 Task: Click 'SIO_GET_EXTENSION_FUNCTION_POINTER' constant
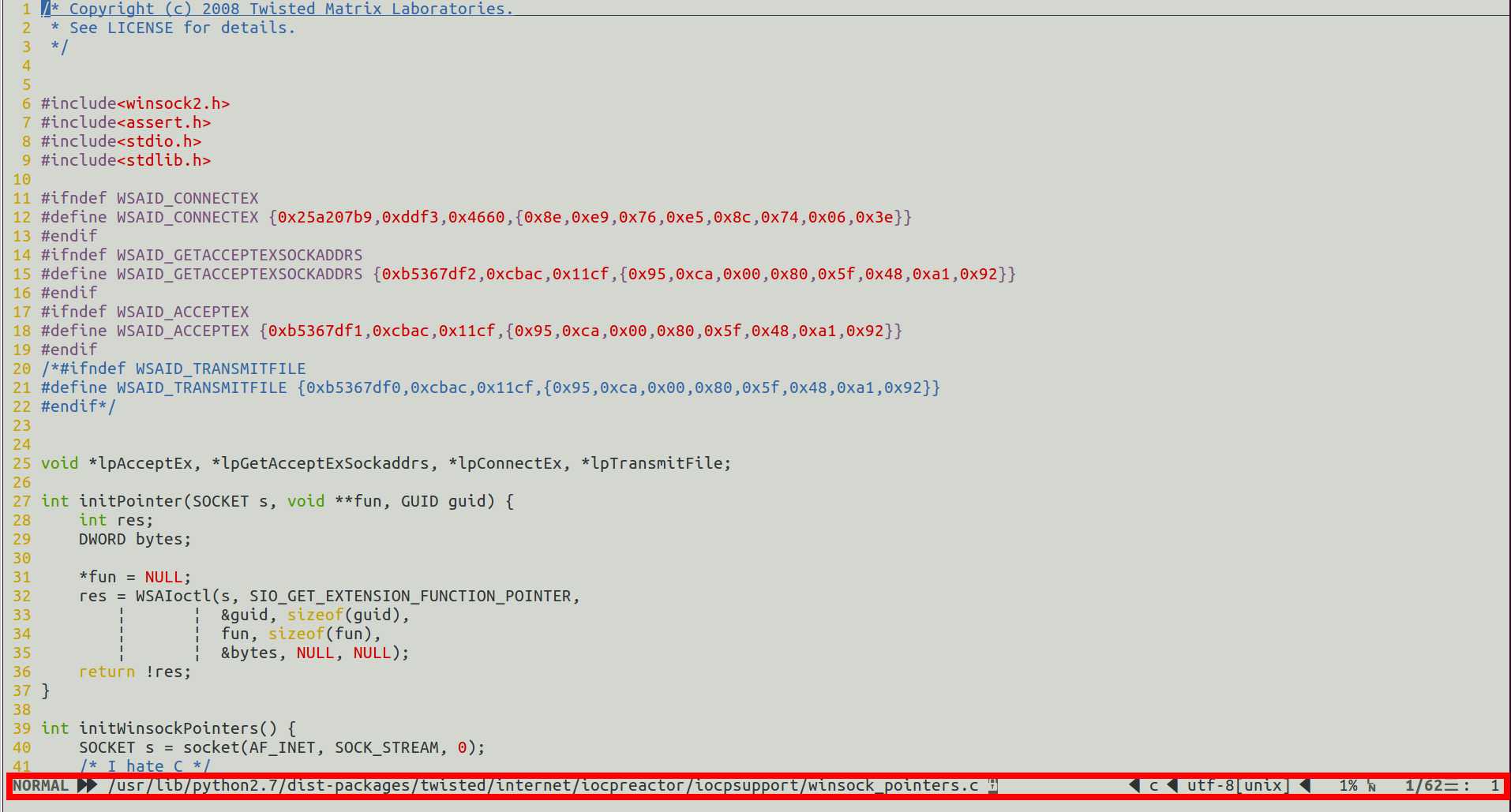[410, 596]
